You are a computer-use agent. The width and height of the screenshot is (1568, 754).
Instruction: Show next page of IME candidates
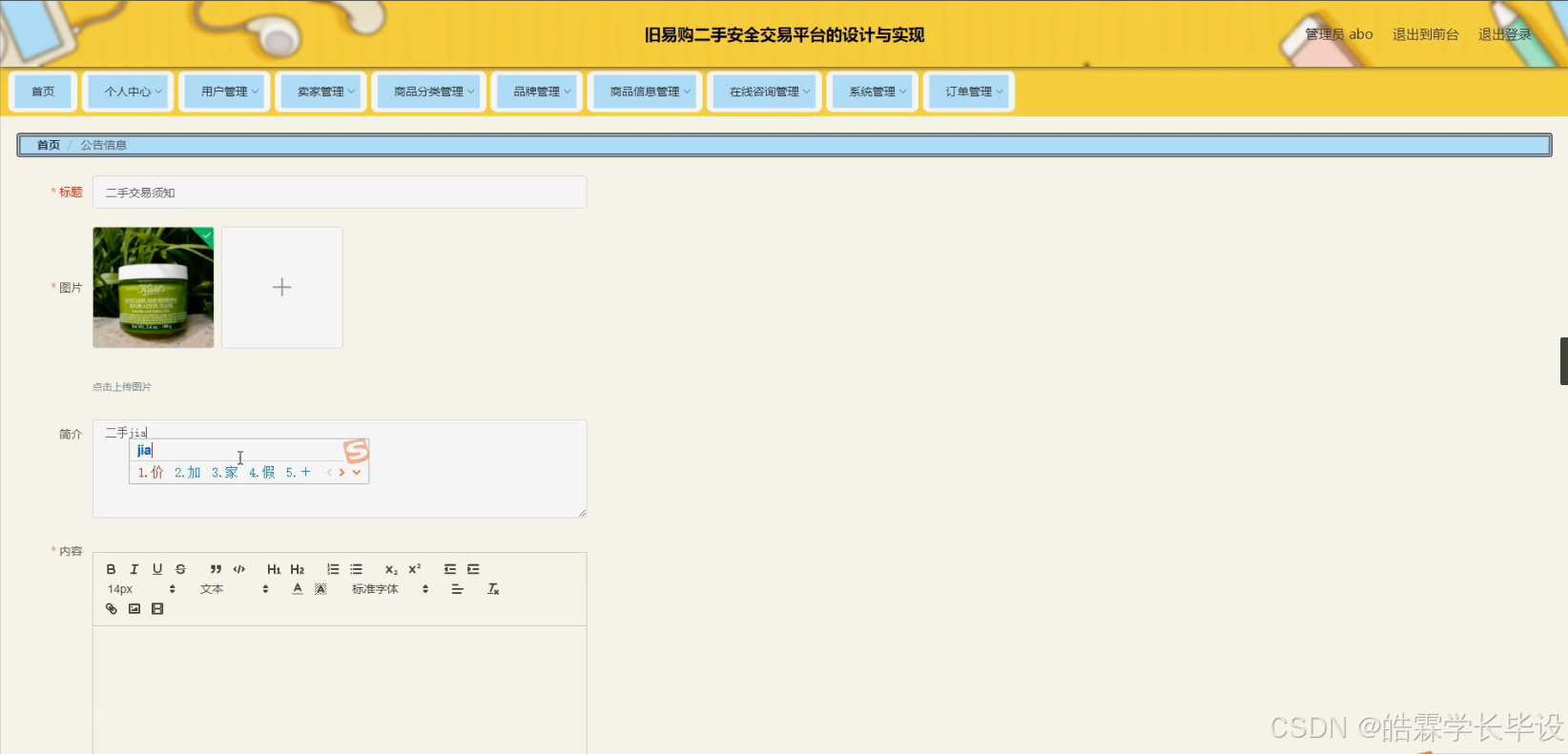coord(342,472)
